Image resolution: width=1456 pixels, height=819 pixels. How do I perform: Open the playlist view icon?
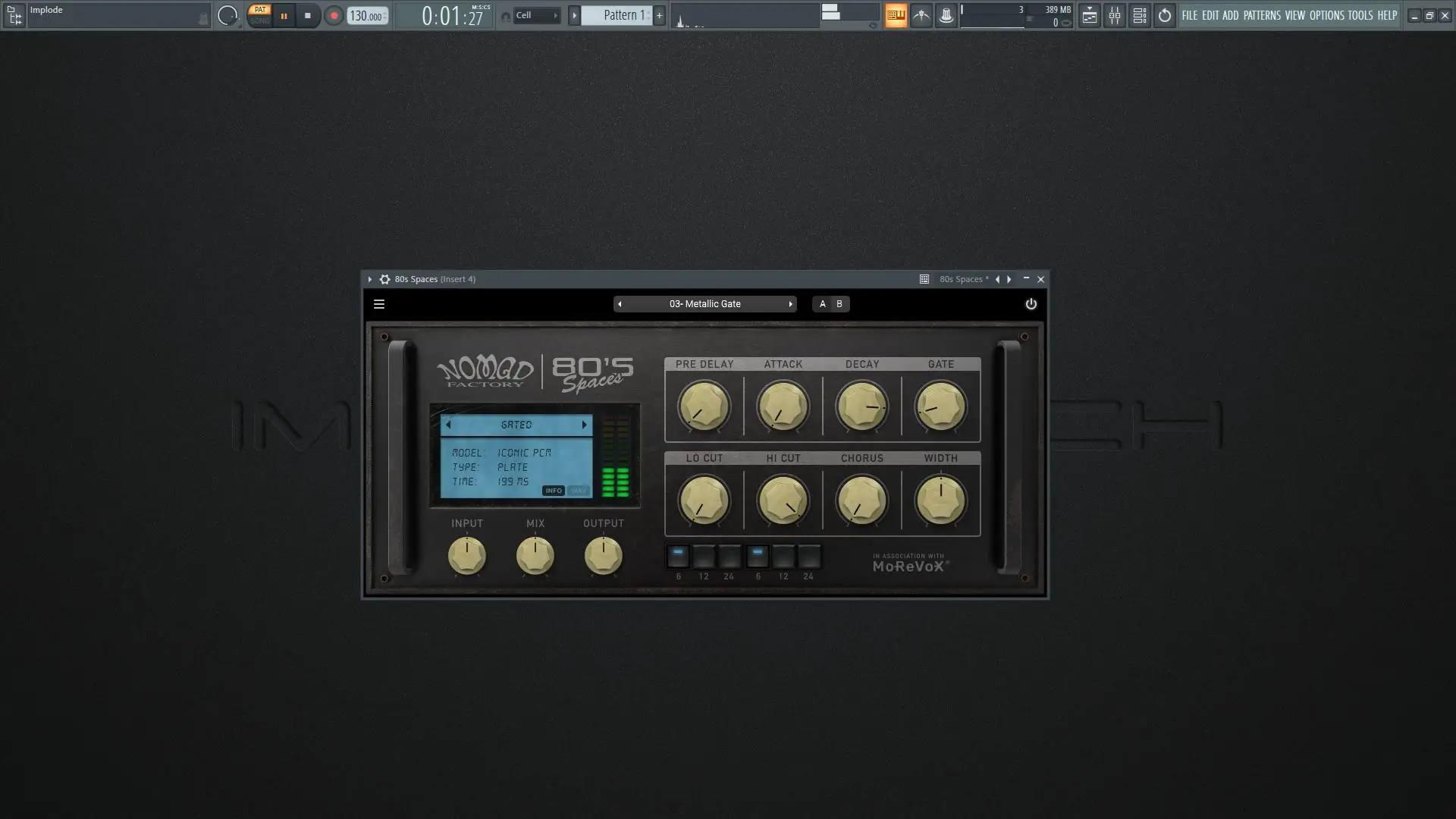[x=1089, y=15]
